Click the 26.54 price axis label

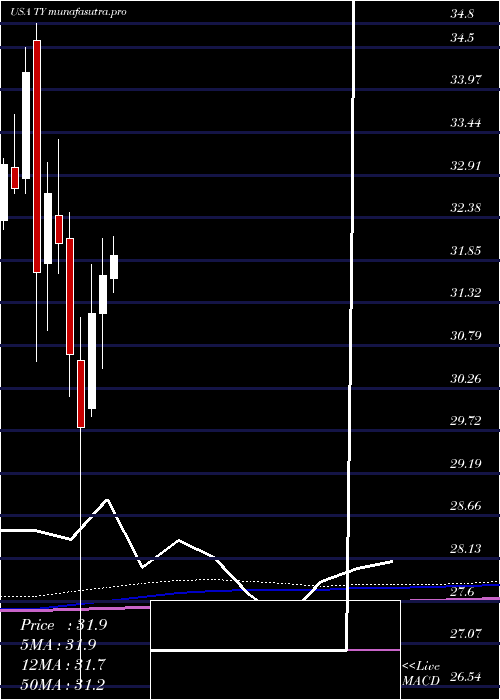[466, 677]
